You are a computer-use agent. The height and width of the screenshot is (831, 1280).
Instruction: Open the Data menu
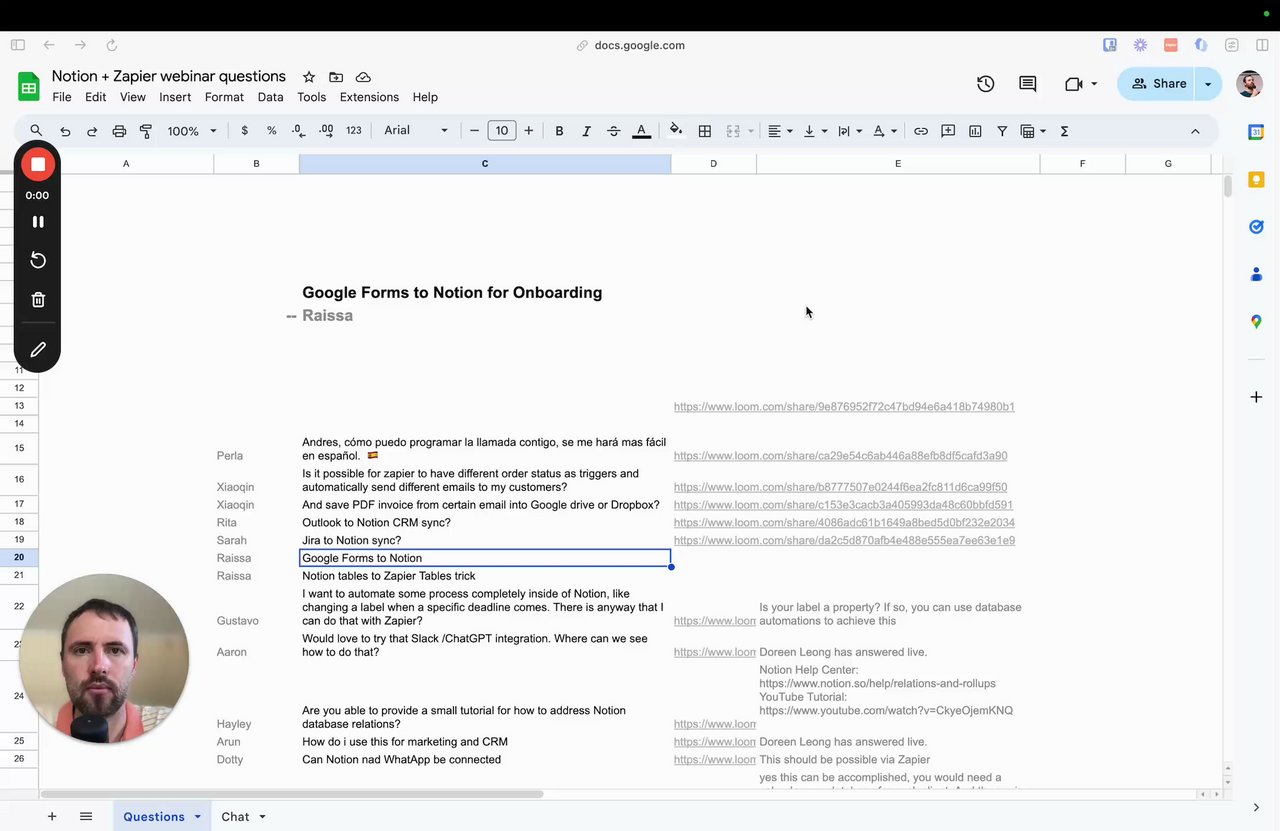270,97
